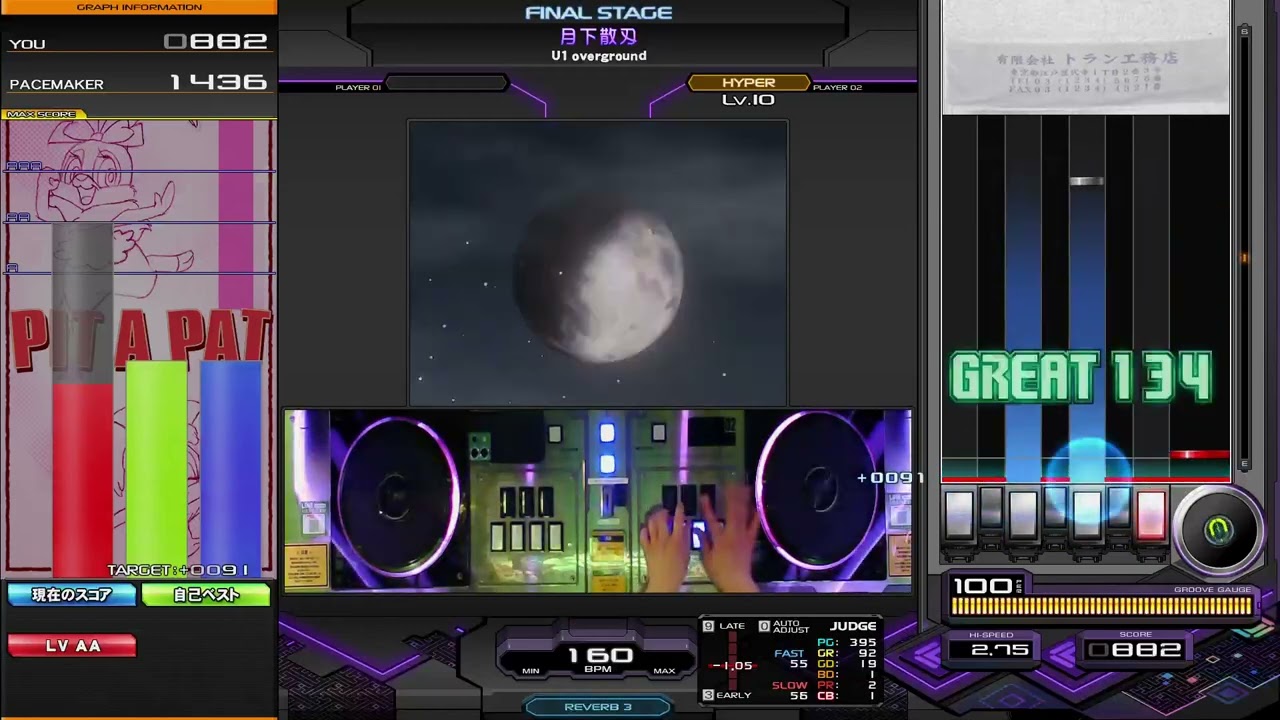Click the PACEMAKER score 1436
Screen dimensions: 1280x720
click(218, 82)
